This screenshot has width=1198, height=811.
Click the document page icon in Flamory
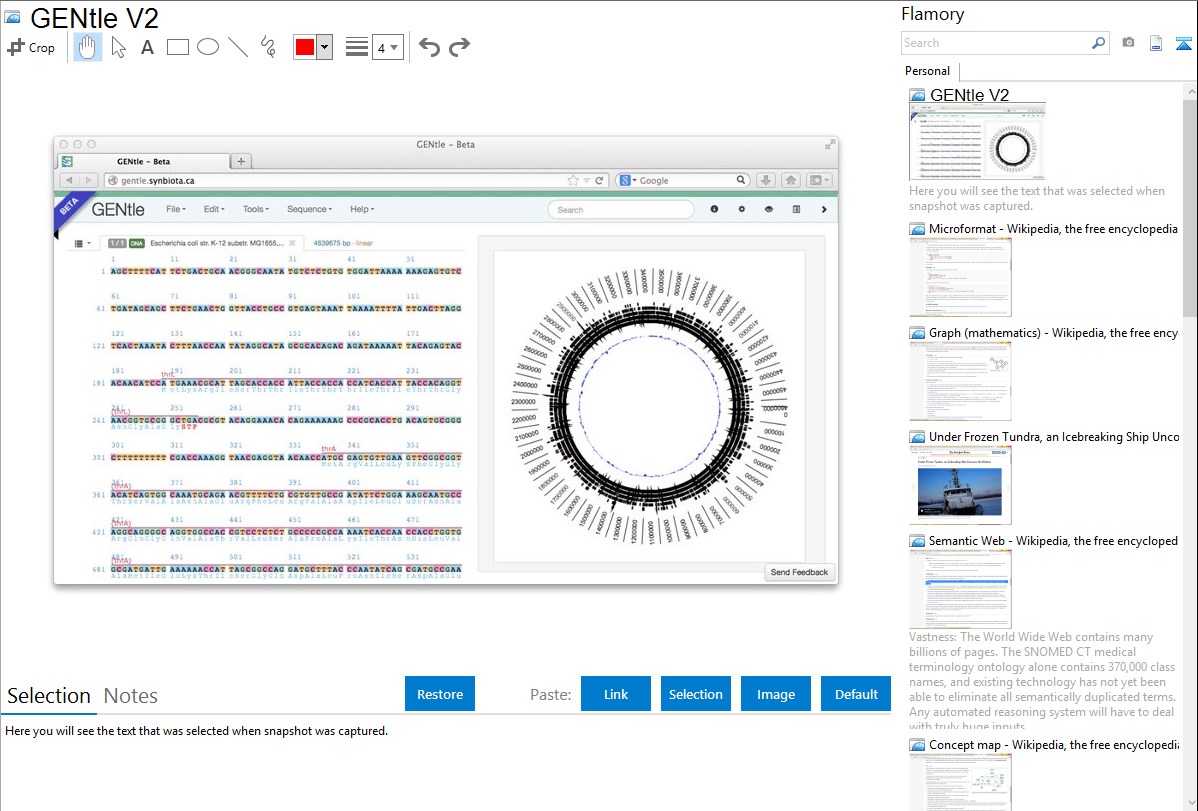click(1156, 43)
